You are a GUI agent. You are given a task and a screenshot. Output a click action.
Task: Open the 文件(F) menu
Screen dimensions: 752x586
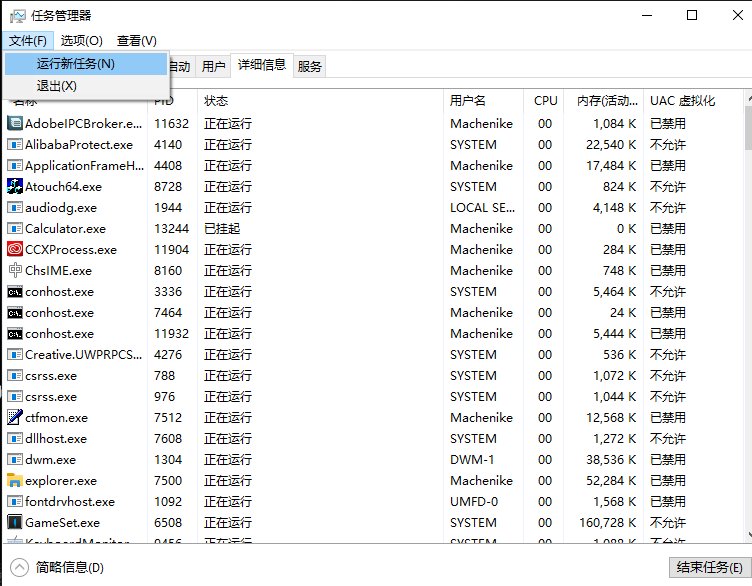(x=28, y=41)
